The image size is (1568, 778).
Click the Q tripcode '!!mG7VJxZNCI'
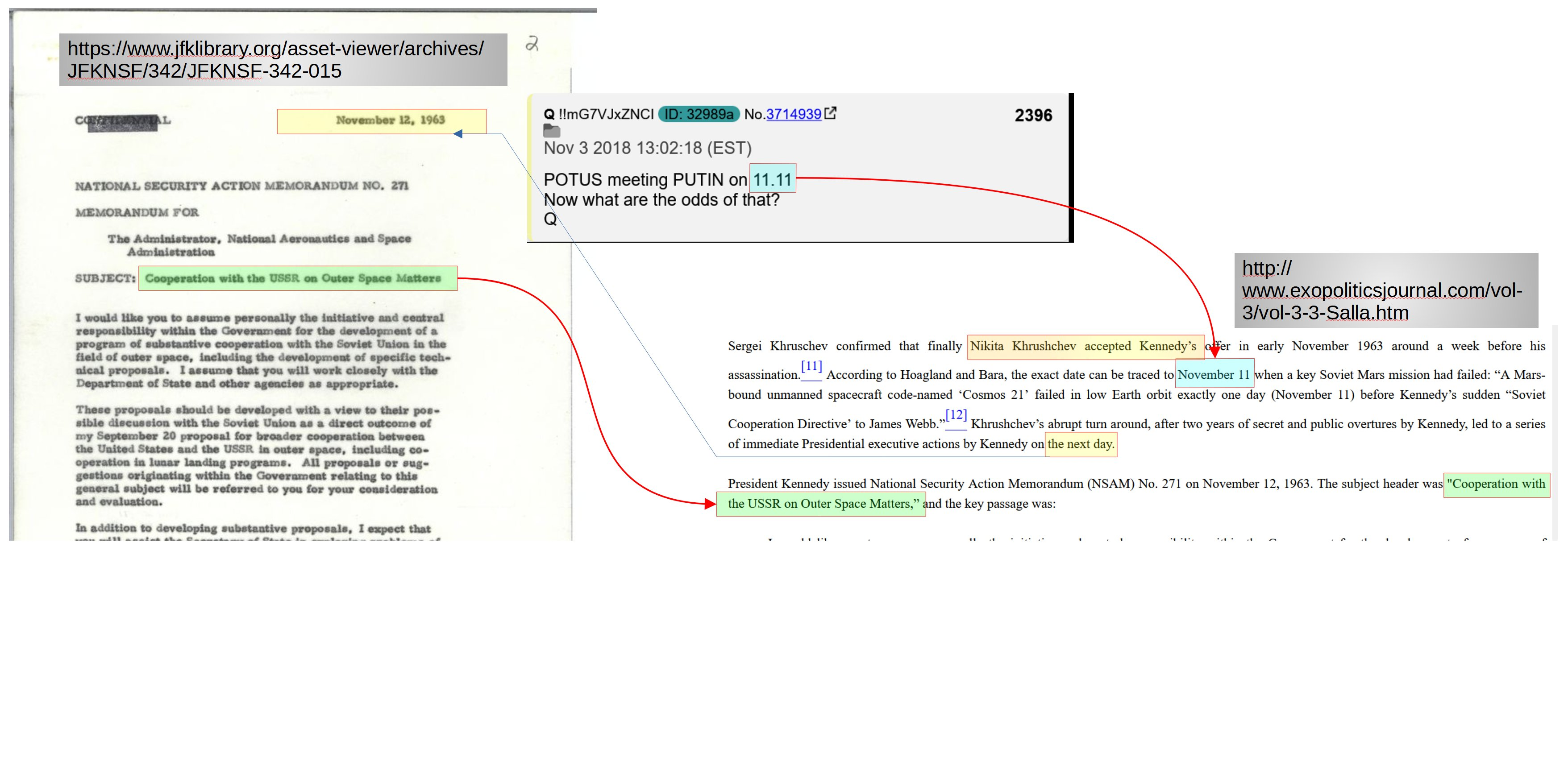[606, 114]
